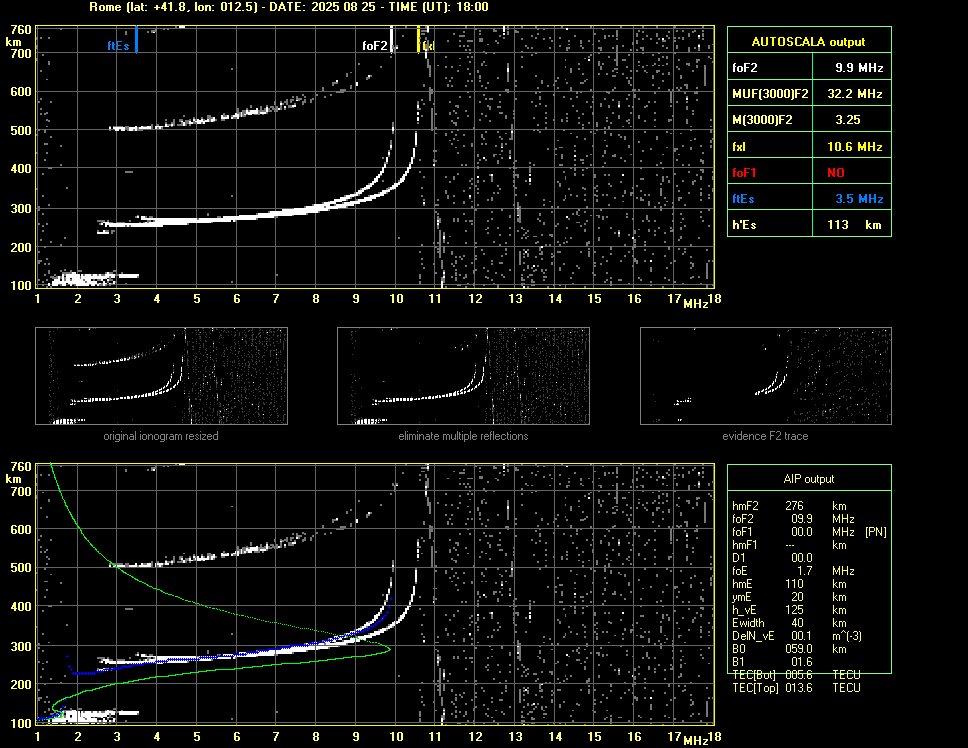Click the hmF2 value '276' in AIP output

pyautogui.click(x=795, y=506)
